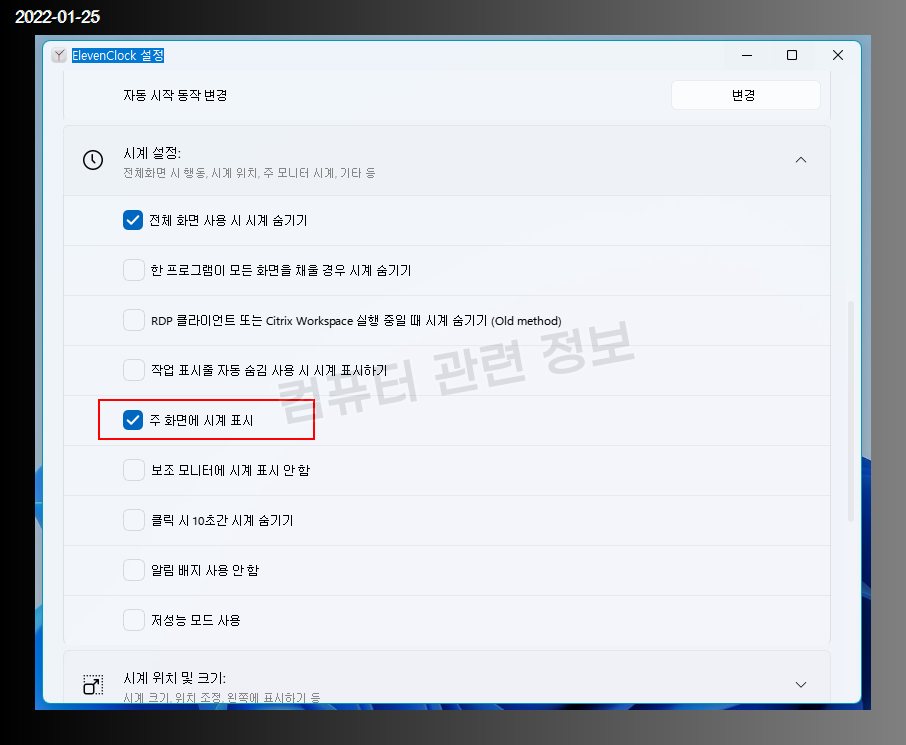Click the settings window vertical scrollbar

coord(851,411)
